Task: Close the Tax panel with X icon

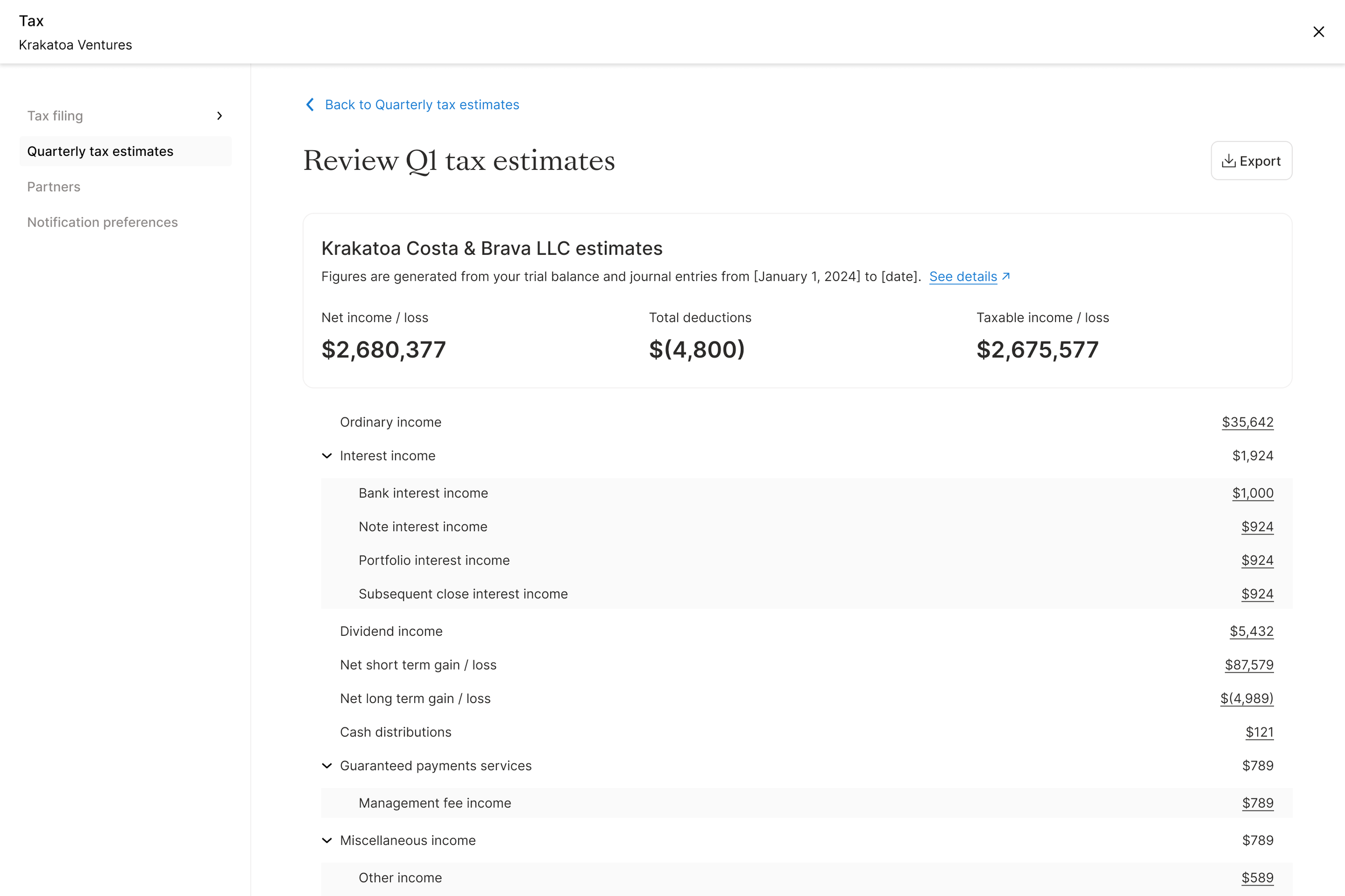Action: tap(1318, 32)
